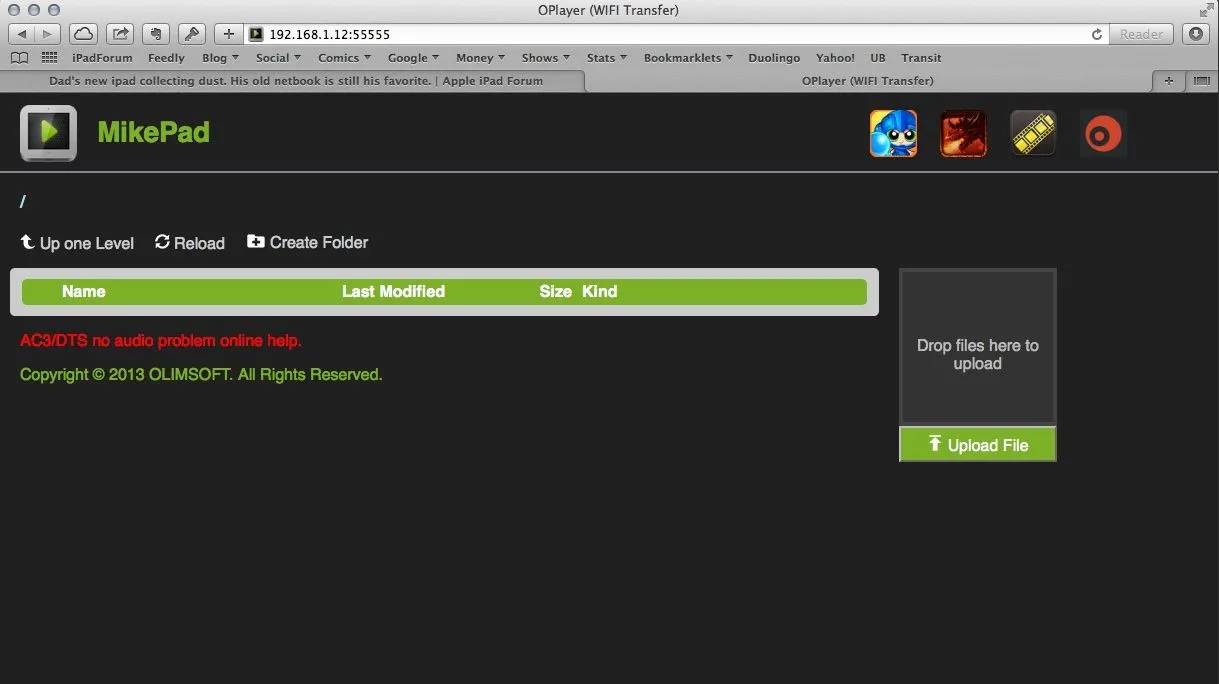The image size is (1219, 684).
Task: Open the Google bookmarks dropdown
Action: (x=413, y=58)
